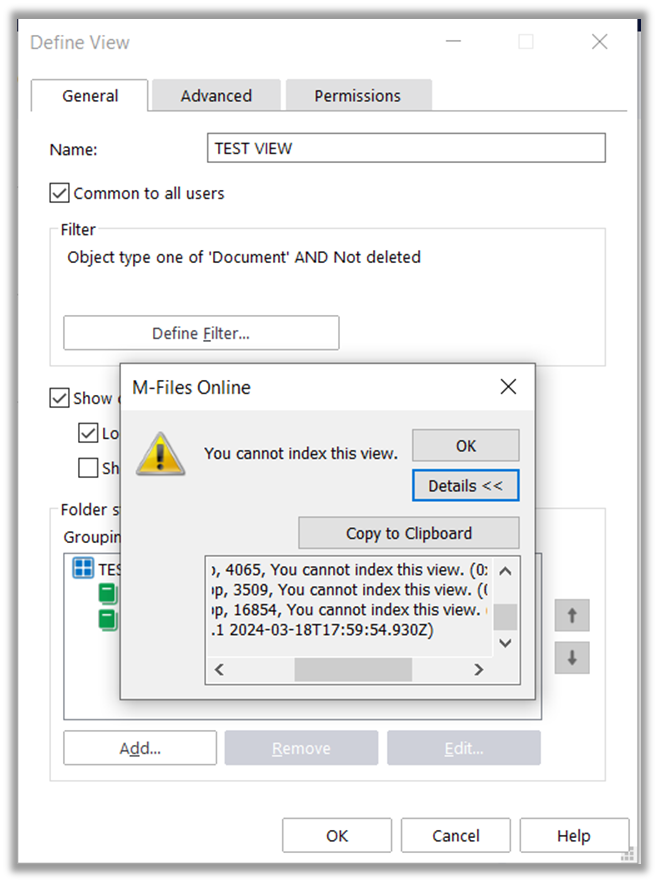Switch to the General tab
This screenshot has height=883, width=658.
(x=90, y=96)
